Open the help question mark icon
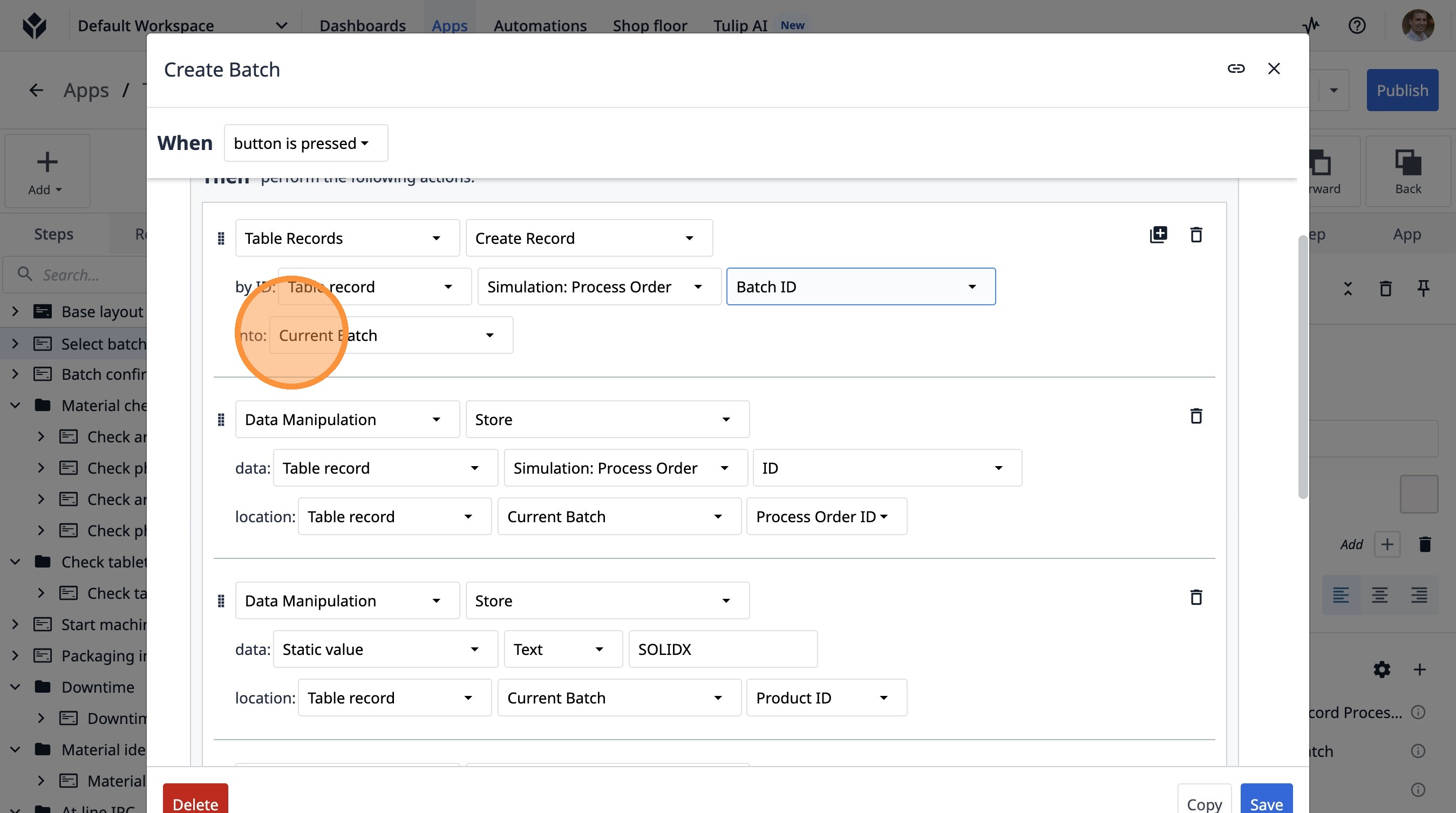 pyautogui.click(x=1357, y=25)
